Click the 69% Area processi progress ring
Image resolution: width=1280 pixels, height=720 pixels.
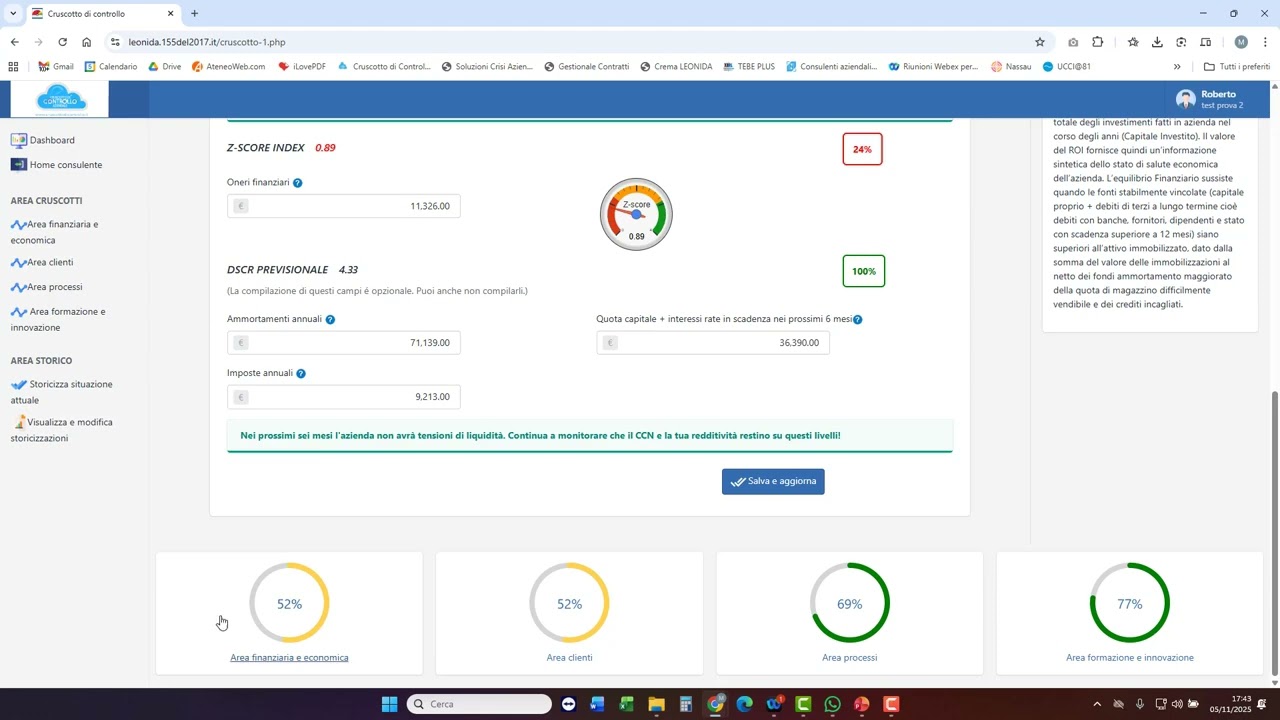[x=849, y=603]
